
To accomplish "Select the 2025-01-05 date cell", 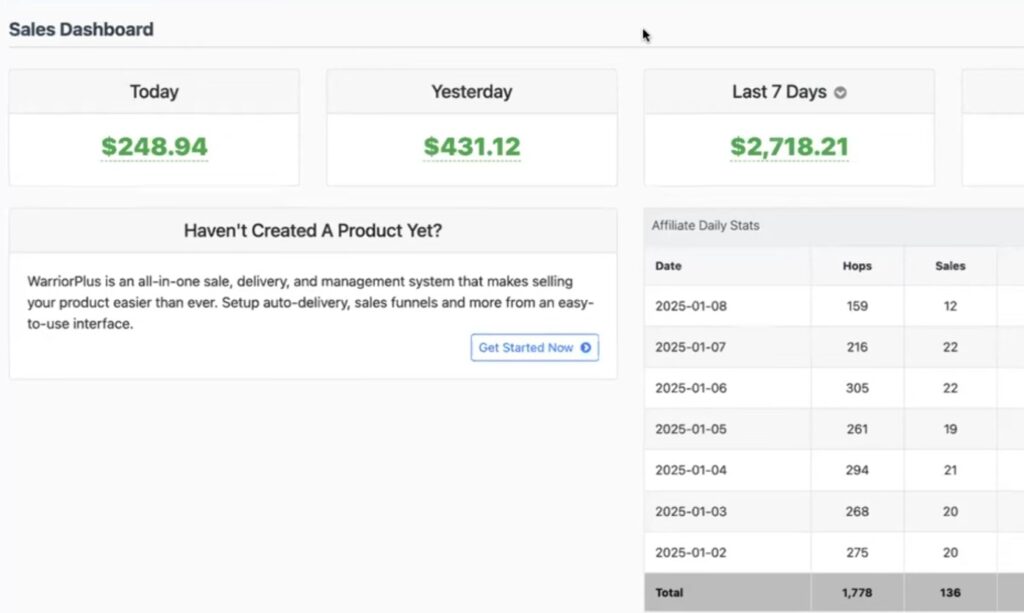I will 691,429.
